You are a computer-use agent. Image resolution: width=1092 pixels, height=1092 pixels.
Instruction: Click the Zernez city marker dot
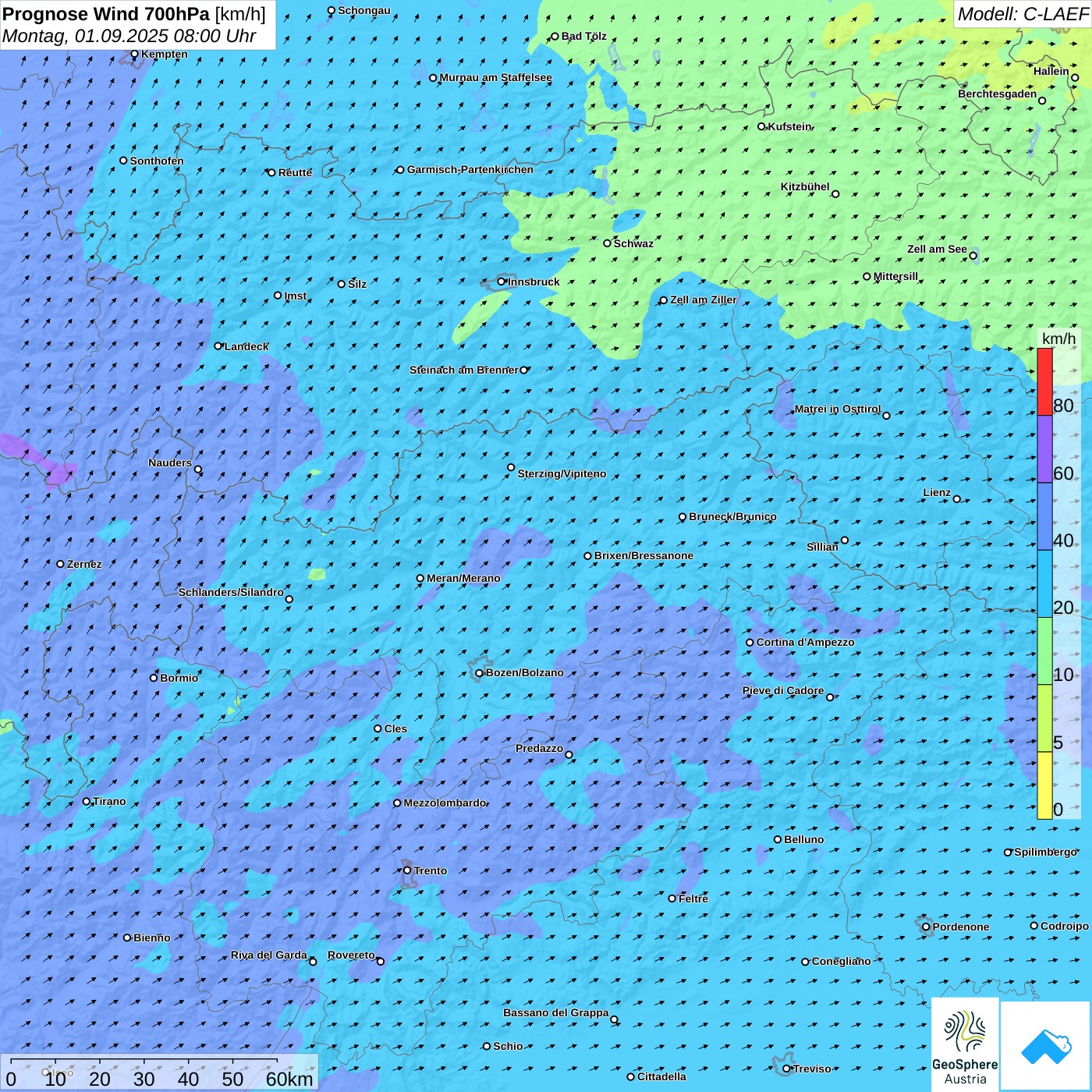coord(60,564)
